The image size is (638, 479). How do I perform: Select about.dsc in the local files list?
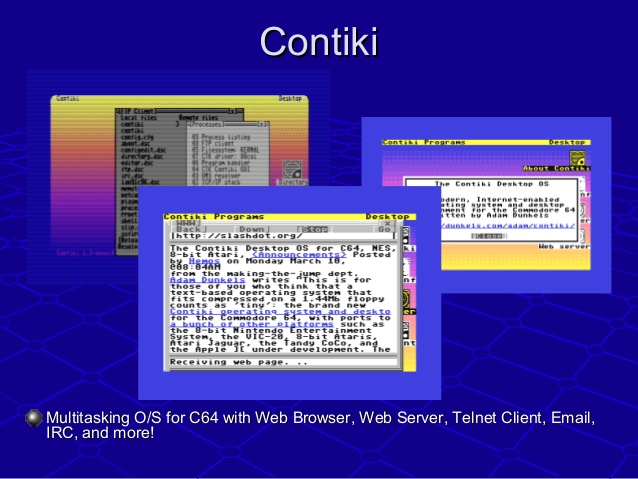135,144
